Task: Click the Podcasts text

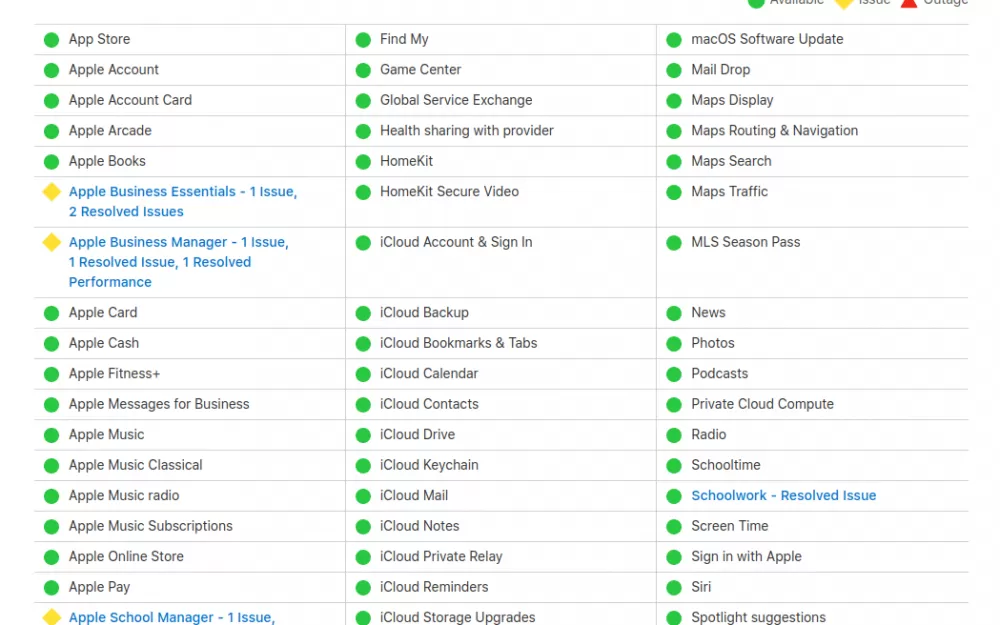Action: click(719, 374)
